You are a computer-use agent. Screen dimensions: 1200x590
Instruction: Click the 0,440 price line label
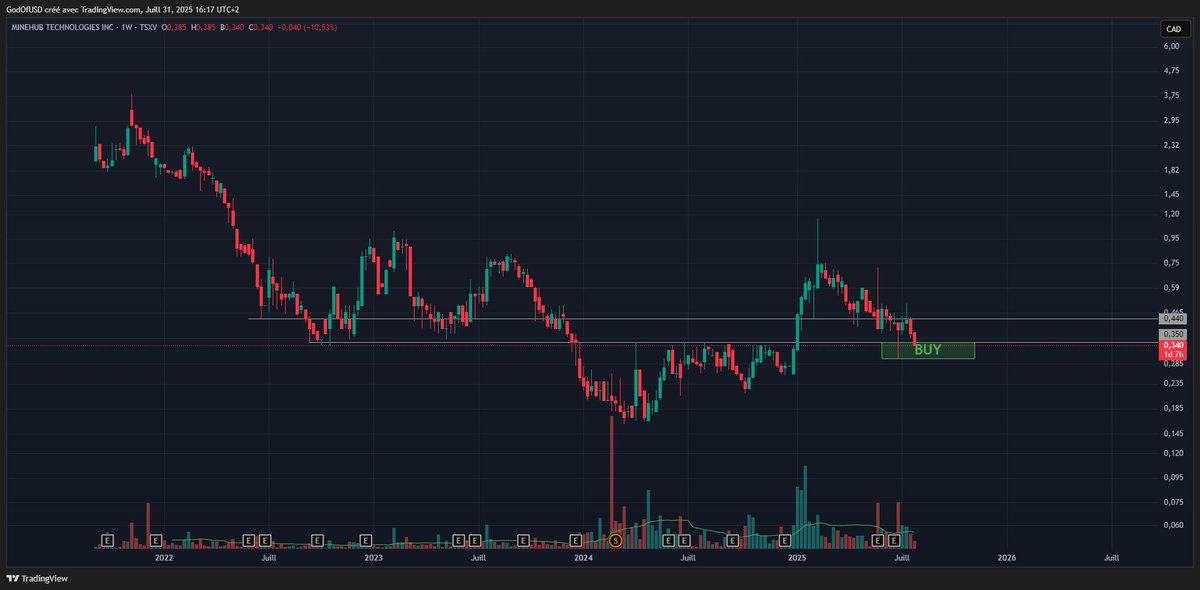(x=1173, y=319)
